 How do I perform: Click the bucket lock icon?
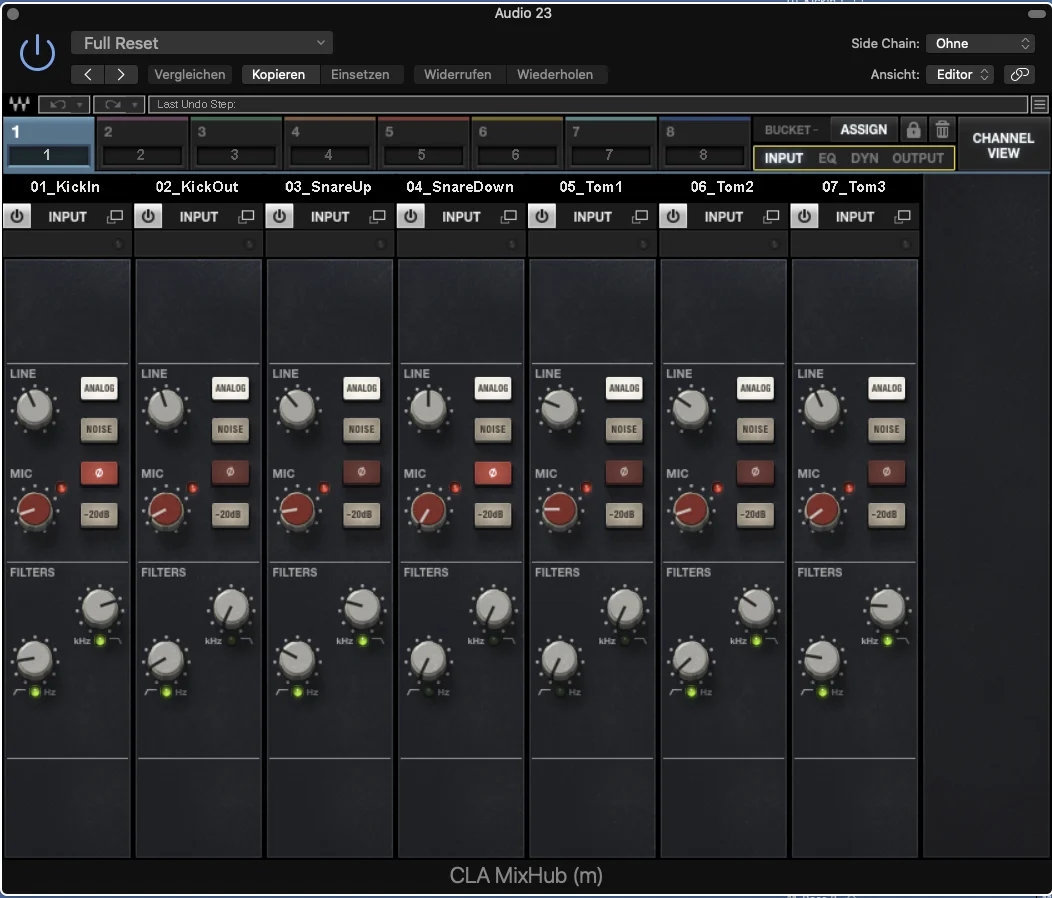coord(913,130)
